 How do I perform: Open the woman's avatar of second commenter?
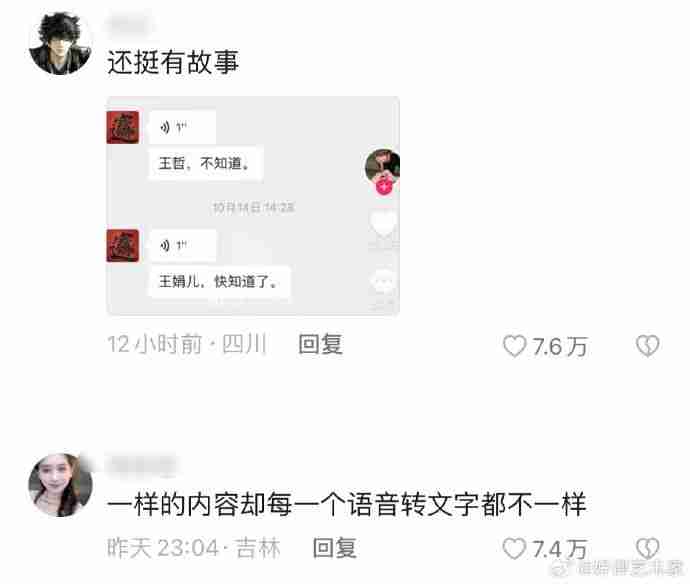[60, 485]
